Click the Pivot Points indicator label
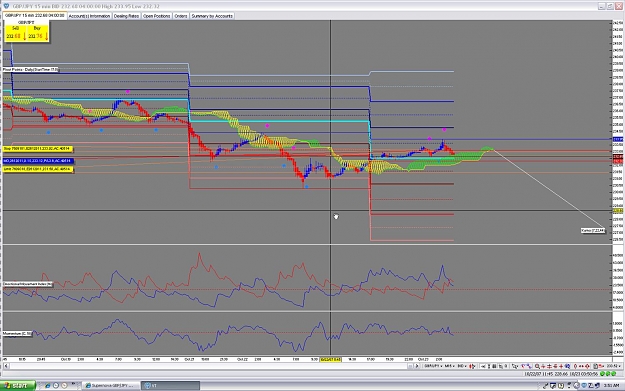 [30, 69]
